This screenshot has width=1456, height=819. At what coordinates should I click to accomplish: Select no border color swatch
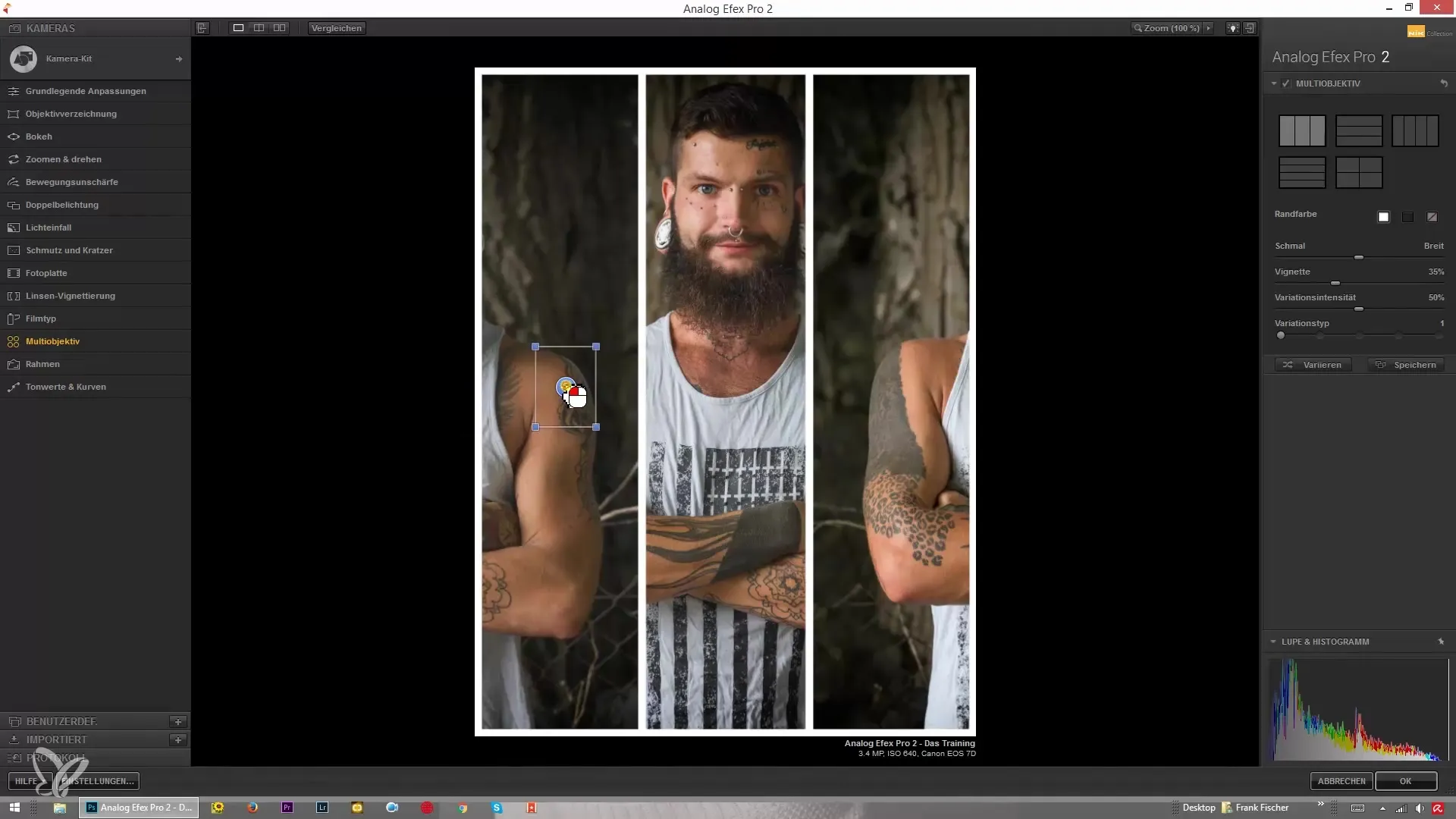pos(1432,217)
